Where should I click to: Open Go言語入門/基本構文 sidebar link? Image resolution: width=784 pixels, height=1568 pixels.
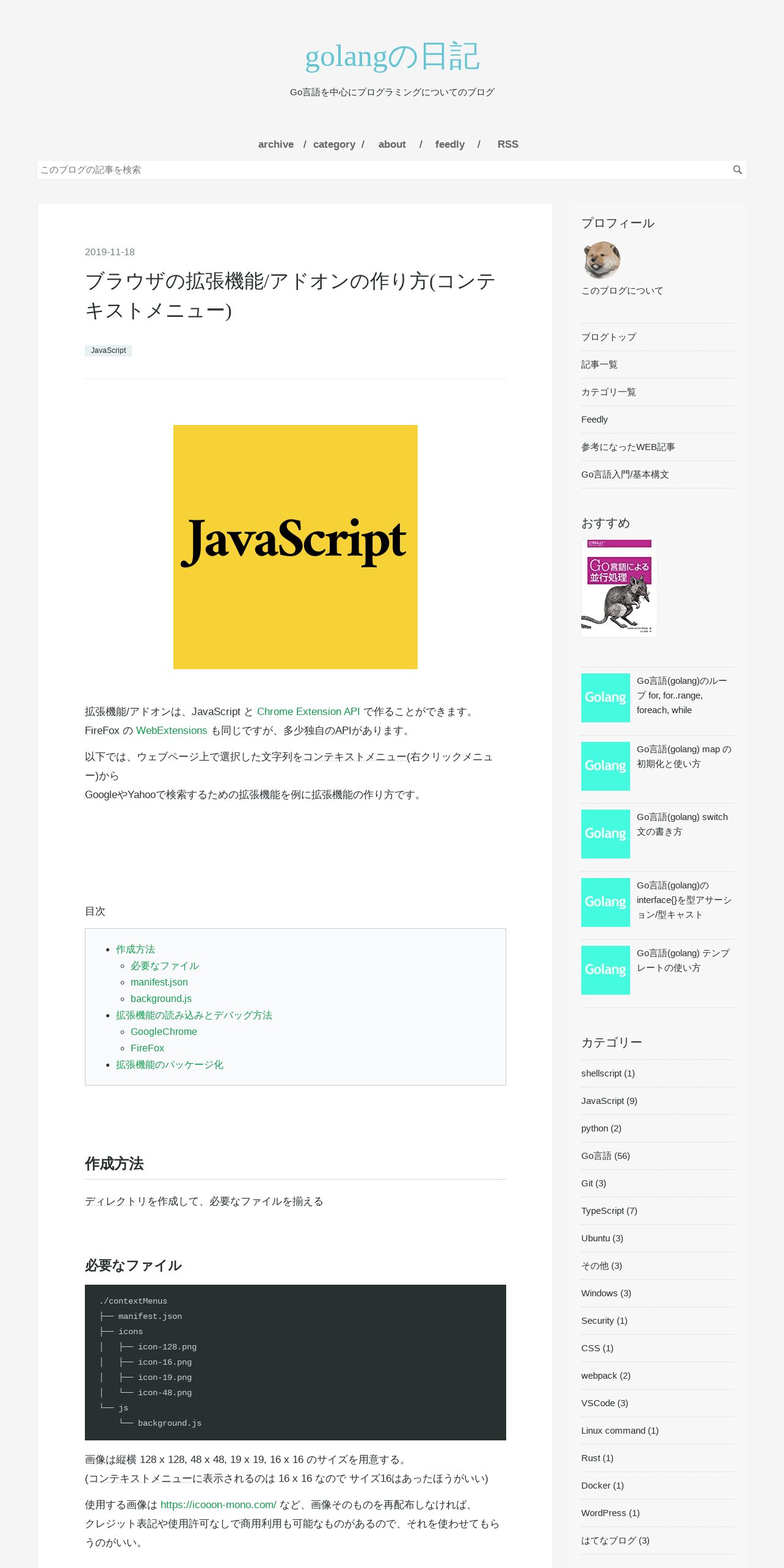(x=625, y=474)
